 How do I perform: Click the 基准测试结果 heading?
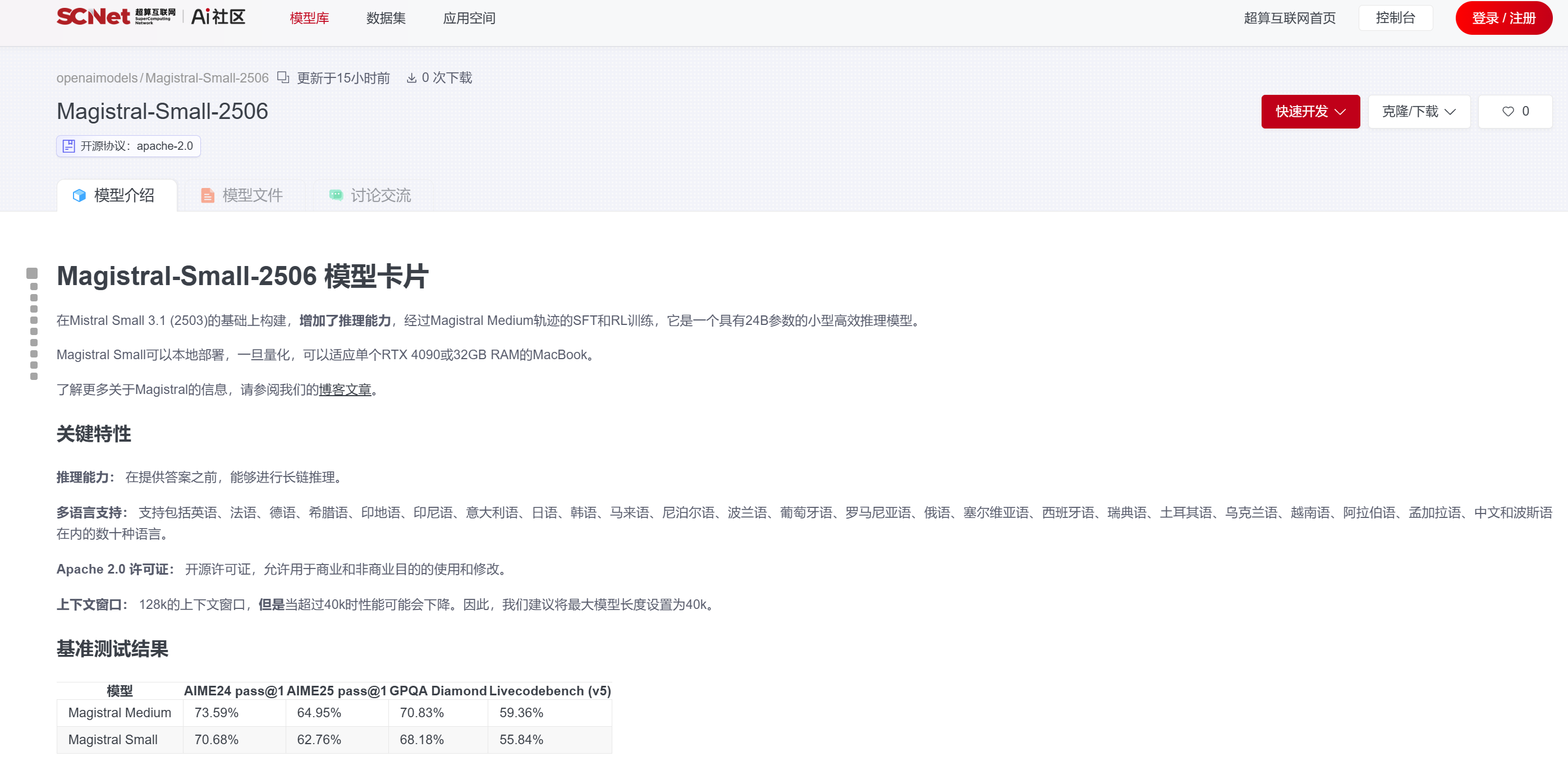point(113,649)
